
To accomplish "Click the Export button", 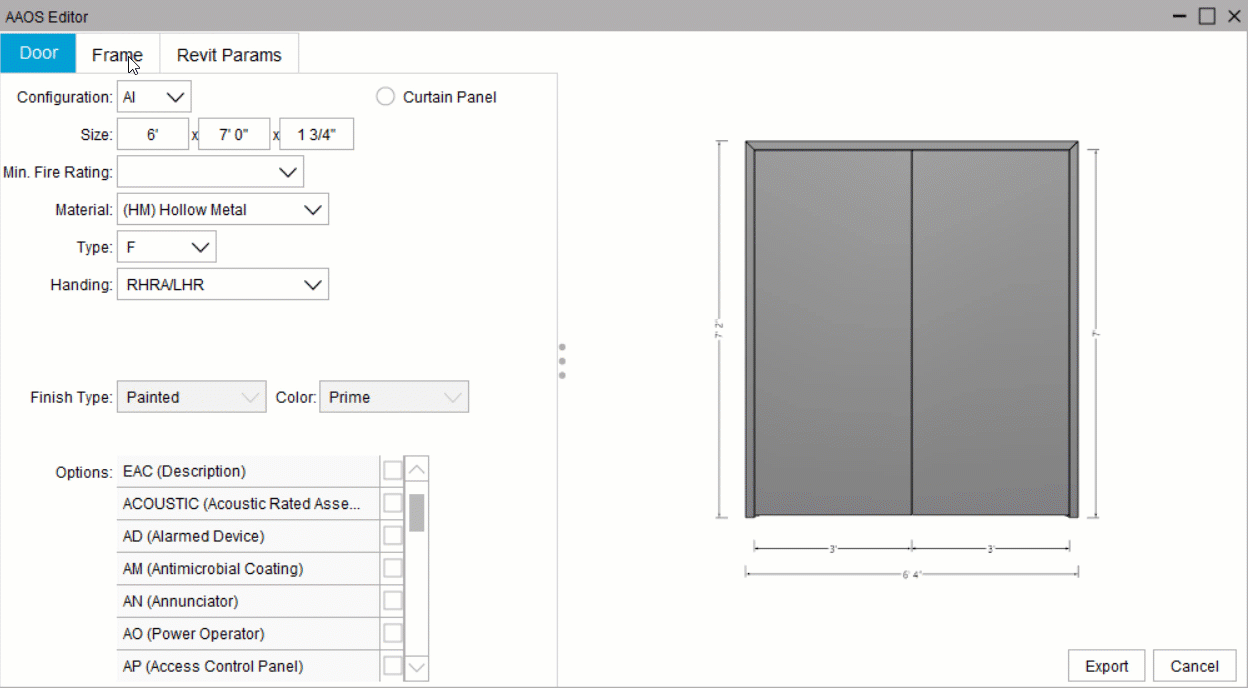I will pyautogui.click(x=1106, y=665).
